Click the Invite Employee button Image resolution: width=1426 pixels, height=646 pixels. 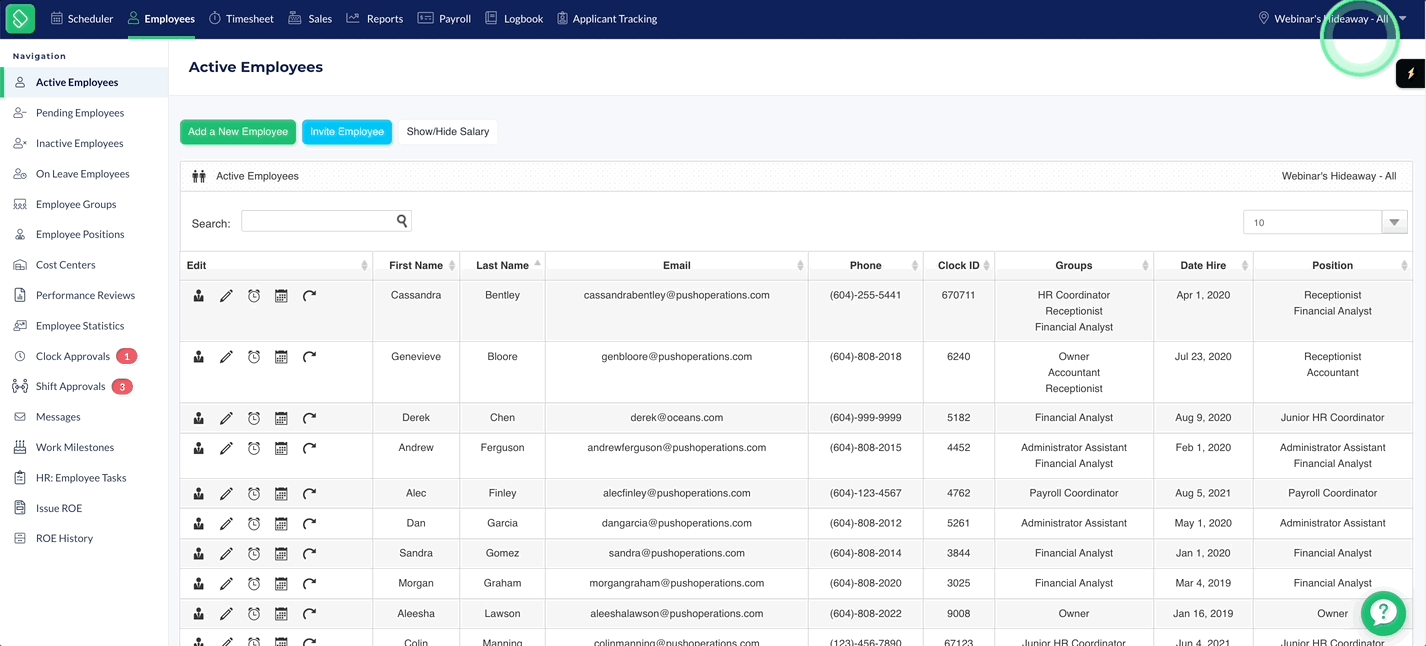pos(347,132)
